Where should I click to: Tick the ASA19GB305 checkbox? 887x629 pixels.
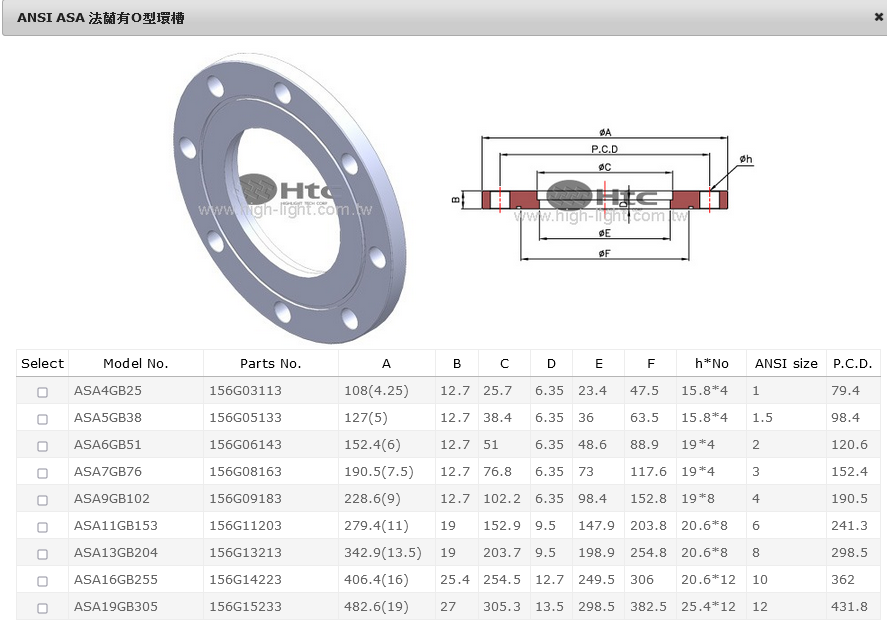(42, 608)
